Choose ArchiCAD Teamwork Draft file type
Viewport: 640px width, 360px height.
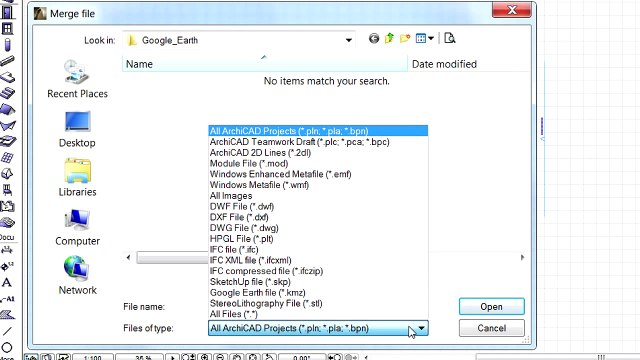(318, 142)
